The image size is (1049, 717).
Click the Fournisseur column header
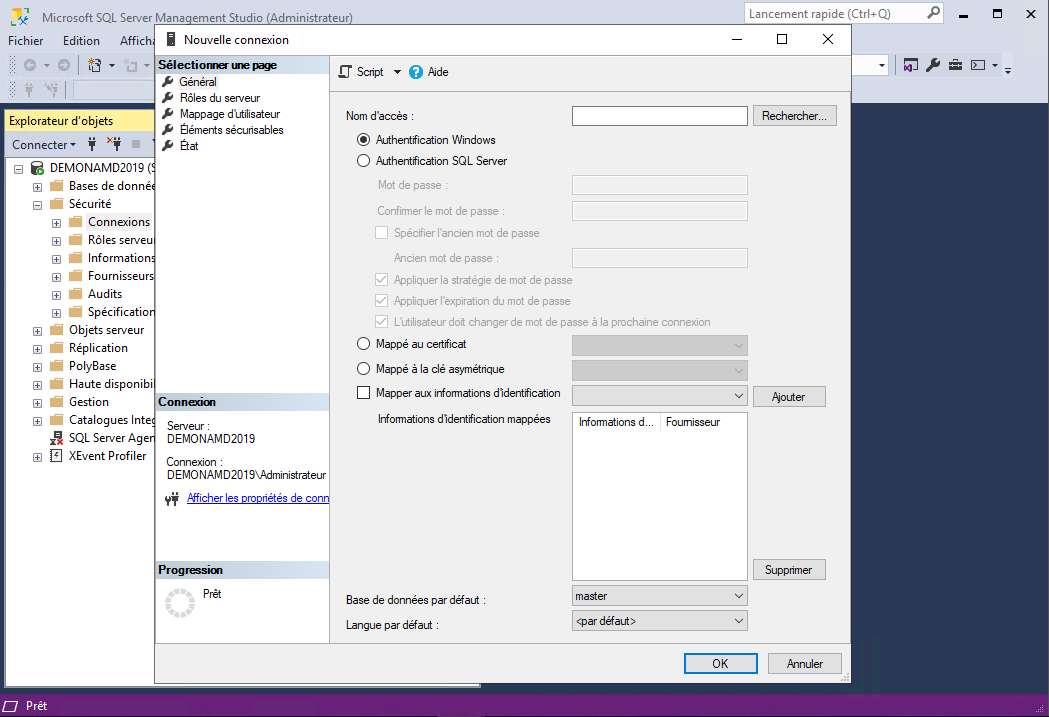[702, 422]
